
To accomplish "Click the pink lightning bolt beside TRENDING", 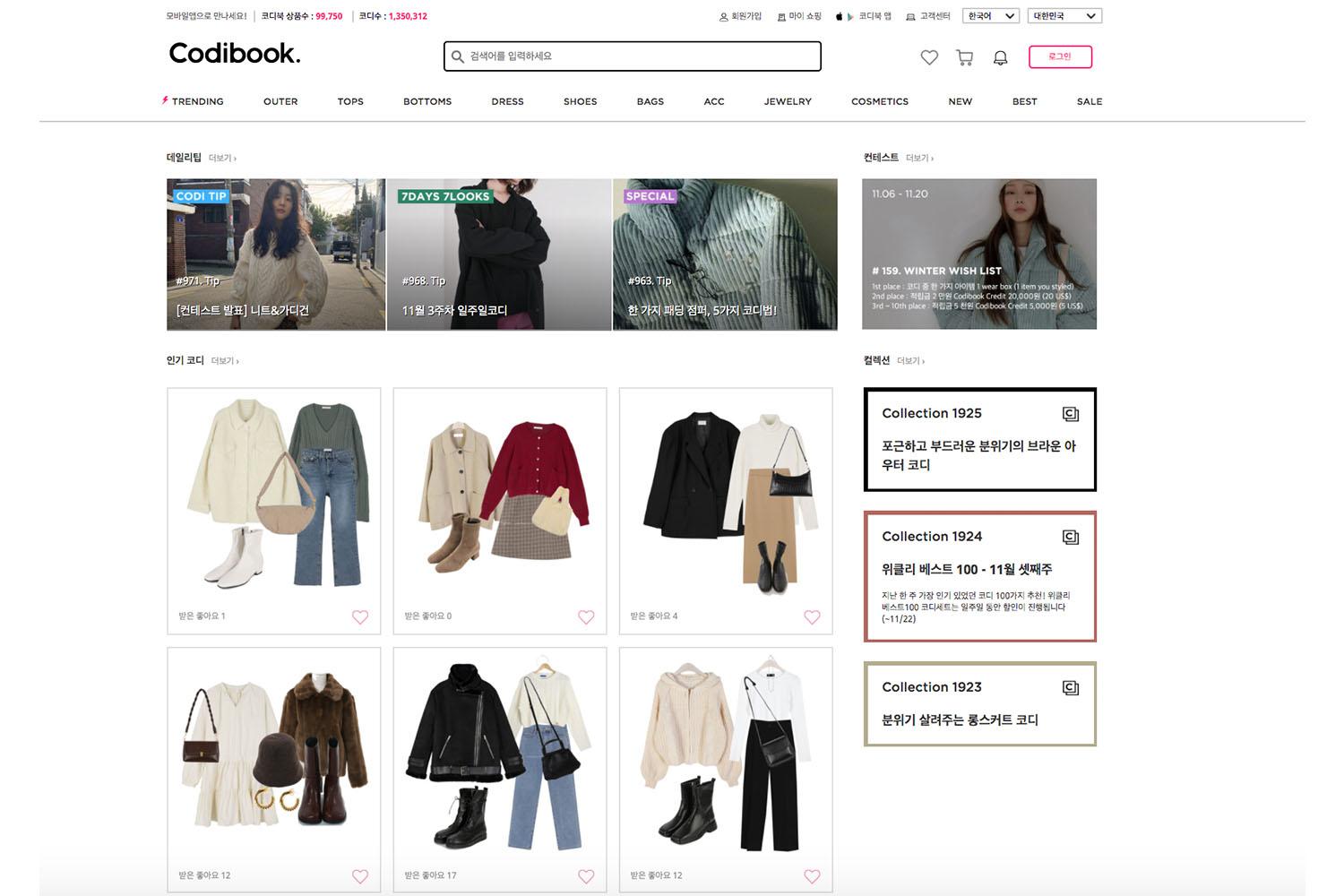I will [164, 101].
